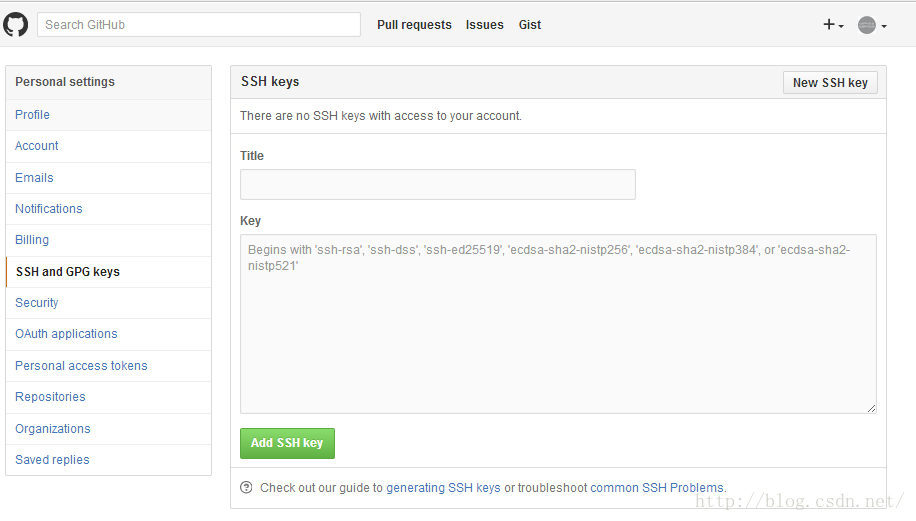Click the help question mark icon

pos(247,487)
